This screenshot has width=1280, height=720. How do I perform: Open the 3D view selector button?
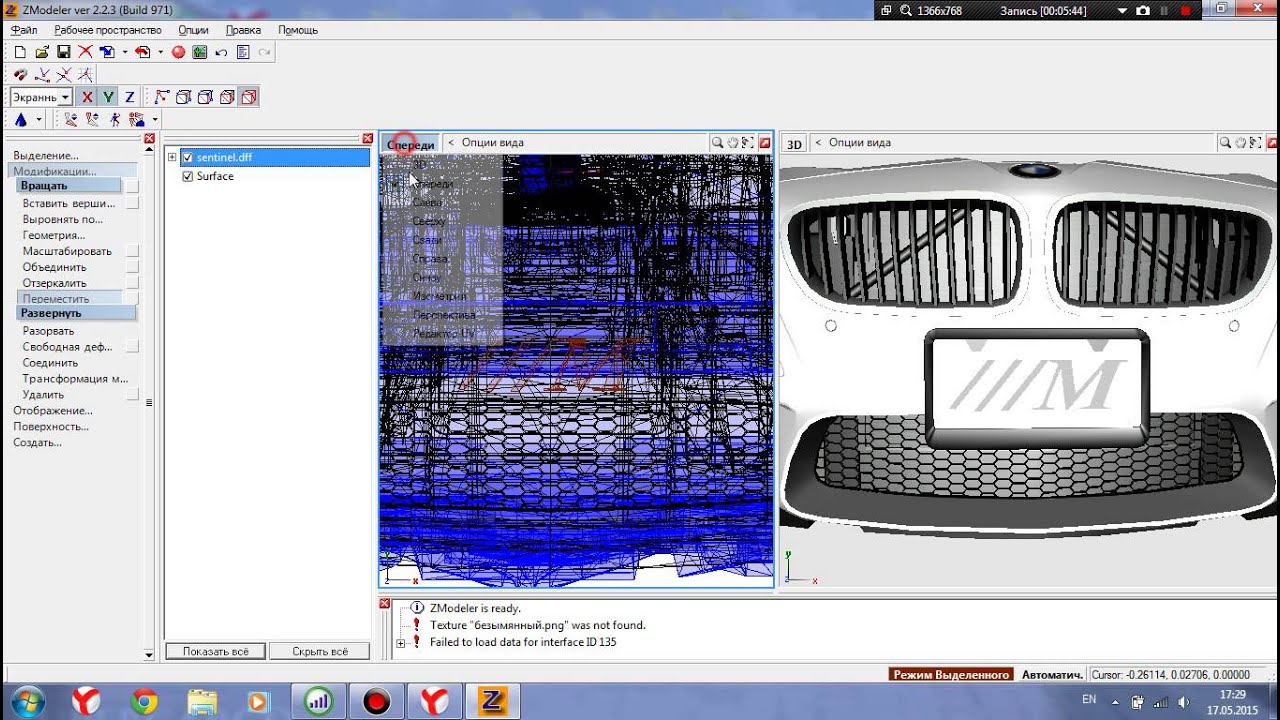point(794,144)
